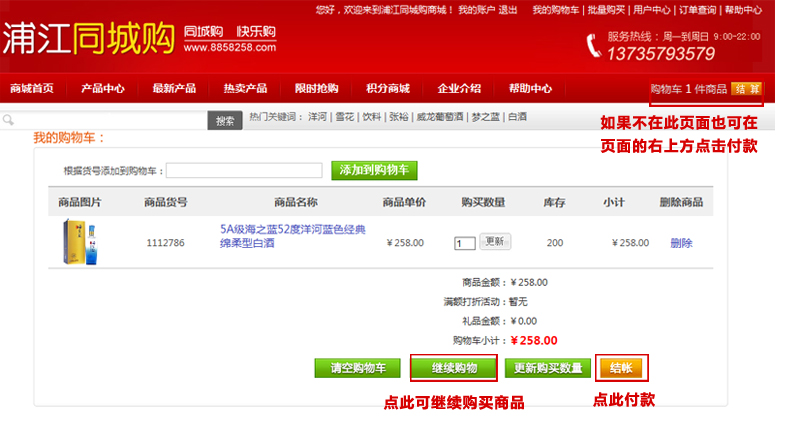The width and height of the screenshot is (800, 436).
Task: Click the orange 结帐 checkout button
Action: pyautogui.click(x=621, y=368)
